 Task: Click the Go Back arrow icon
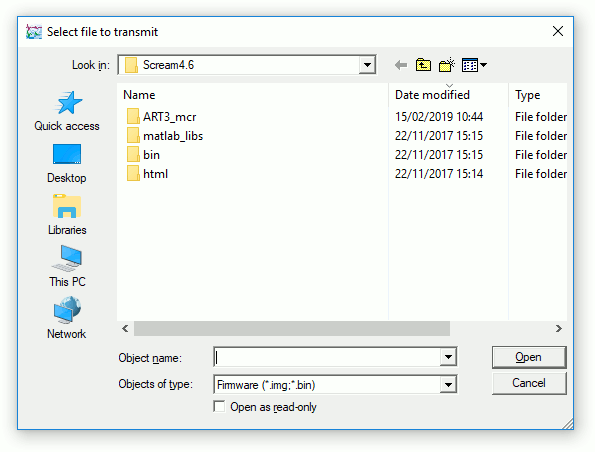click(401, 65)
